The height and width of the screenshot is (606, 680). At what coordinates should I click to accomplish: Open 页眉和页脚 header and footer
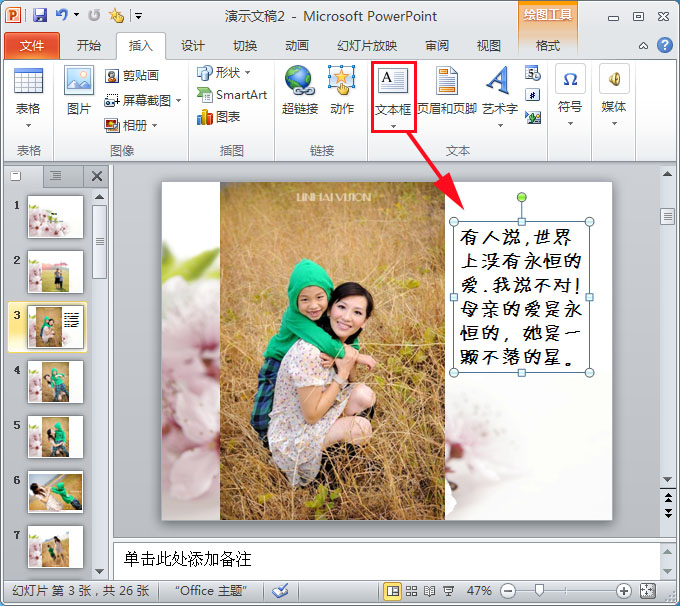[447, 90]
